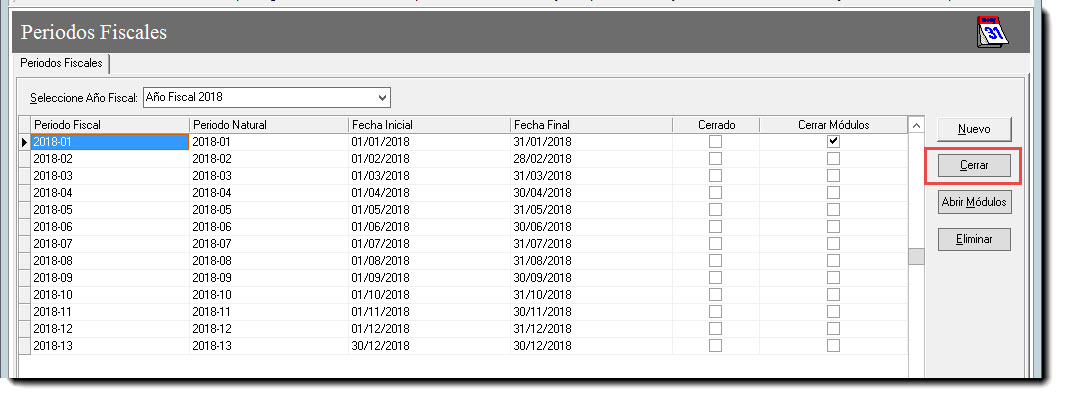1072x408 pixels.
Task: Click the Fecha Inicial cell 30/12/2018
Action: (x=429, y=346)
